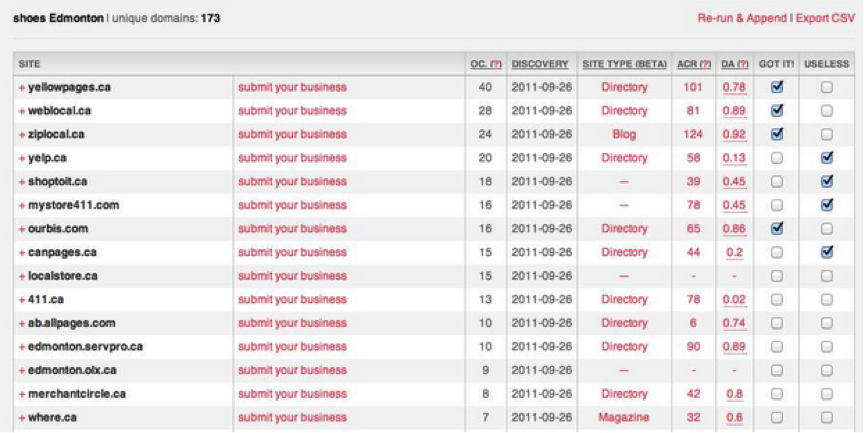Sort by the ACR column header

[x=694, y=64]
